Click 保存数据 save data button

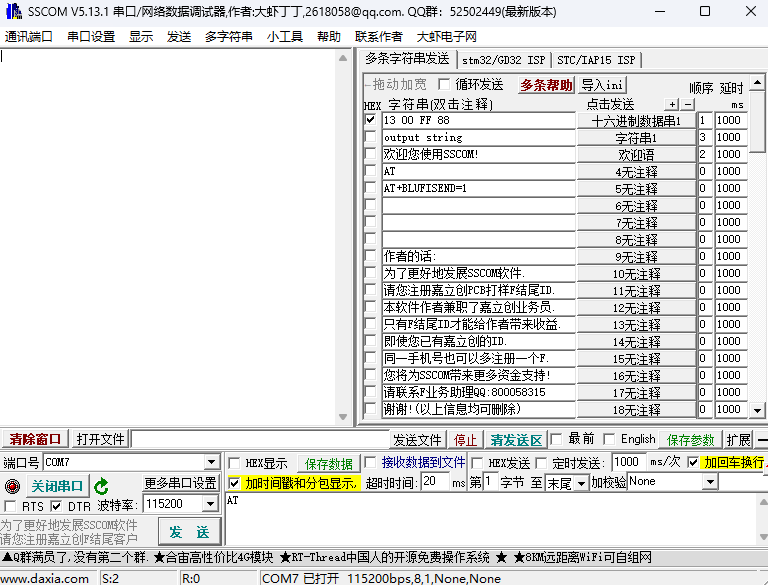(329, 463)
